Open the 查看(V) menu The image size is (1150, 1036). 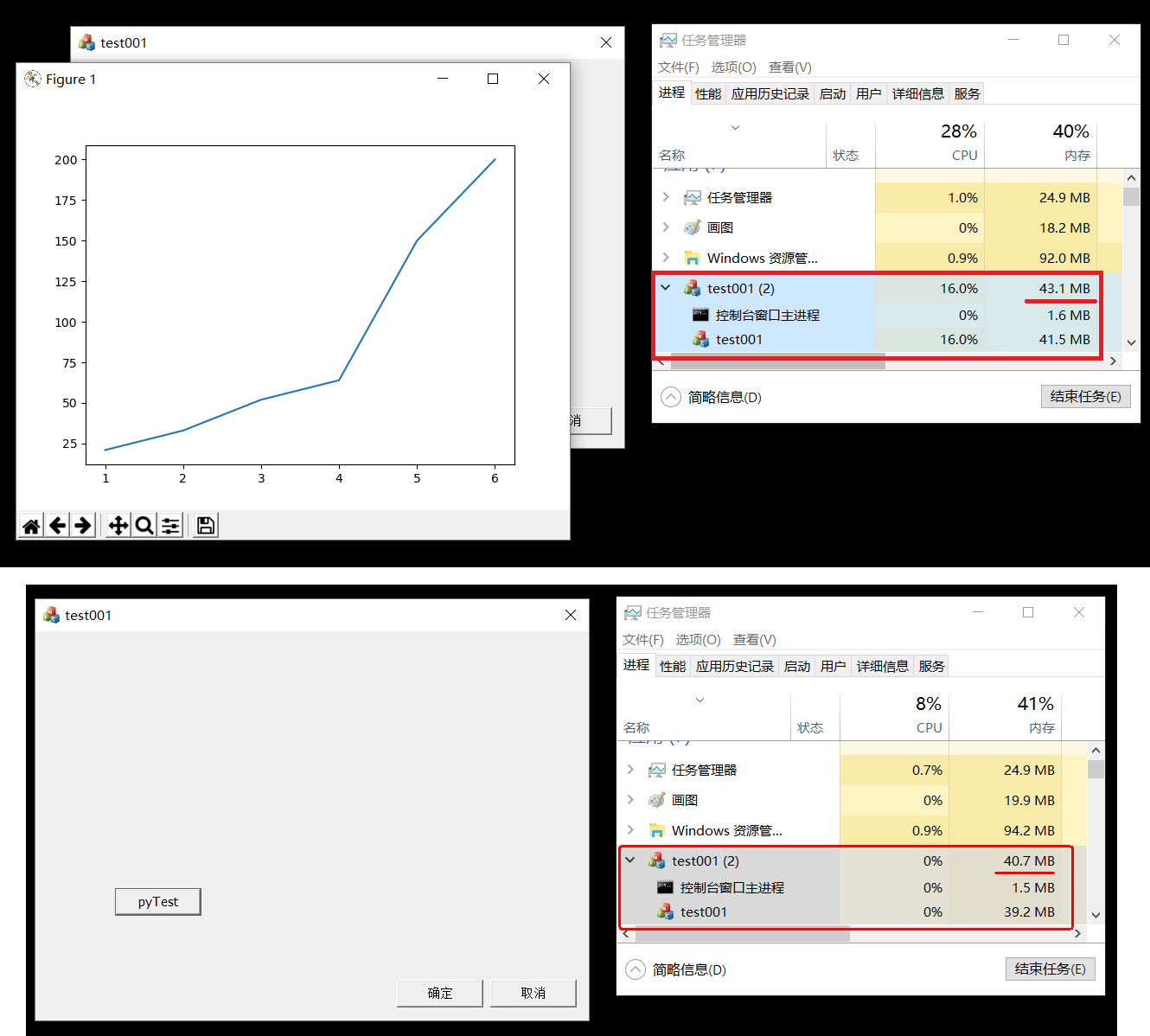[x=789, y=67]
